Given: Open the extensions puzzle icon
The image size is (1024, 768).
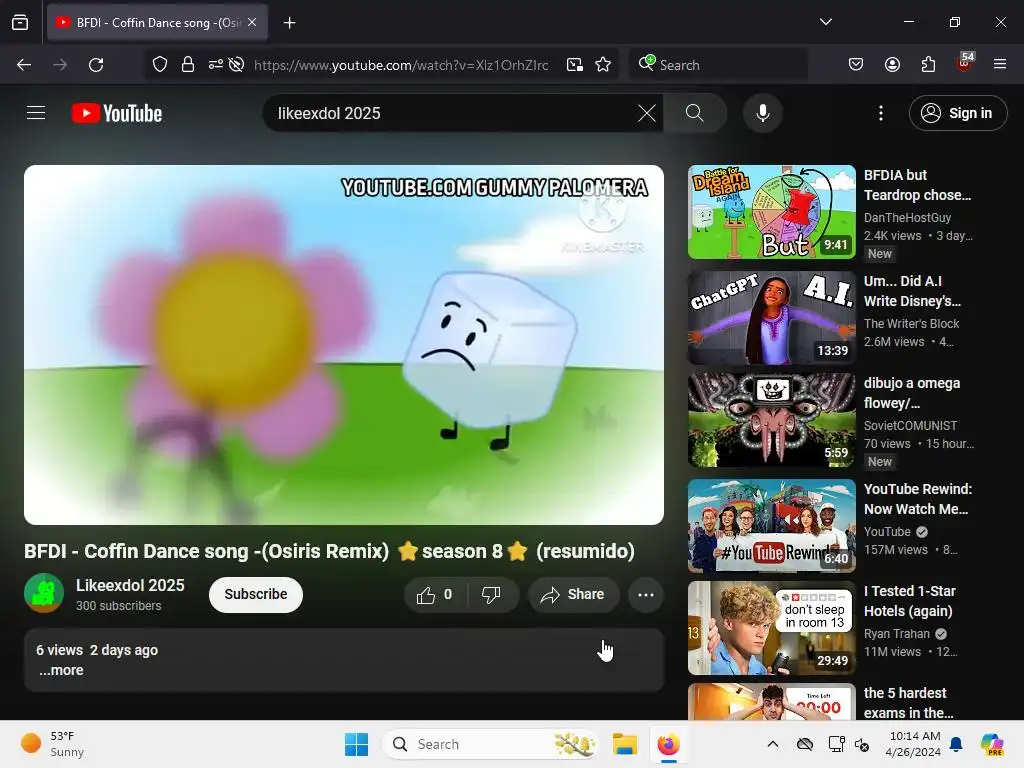Looking at the screenshot, I should click(928, 65).
